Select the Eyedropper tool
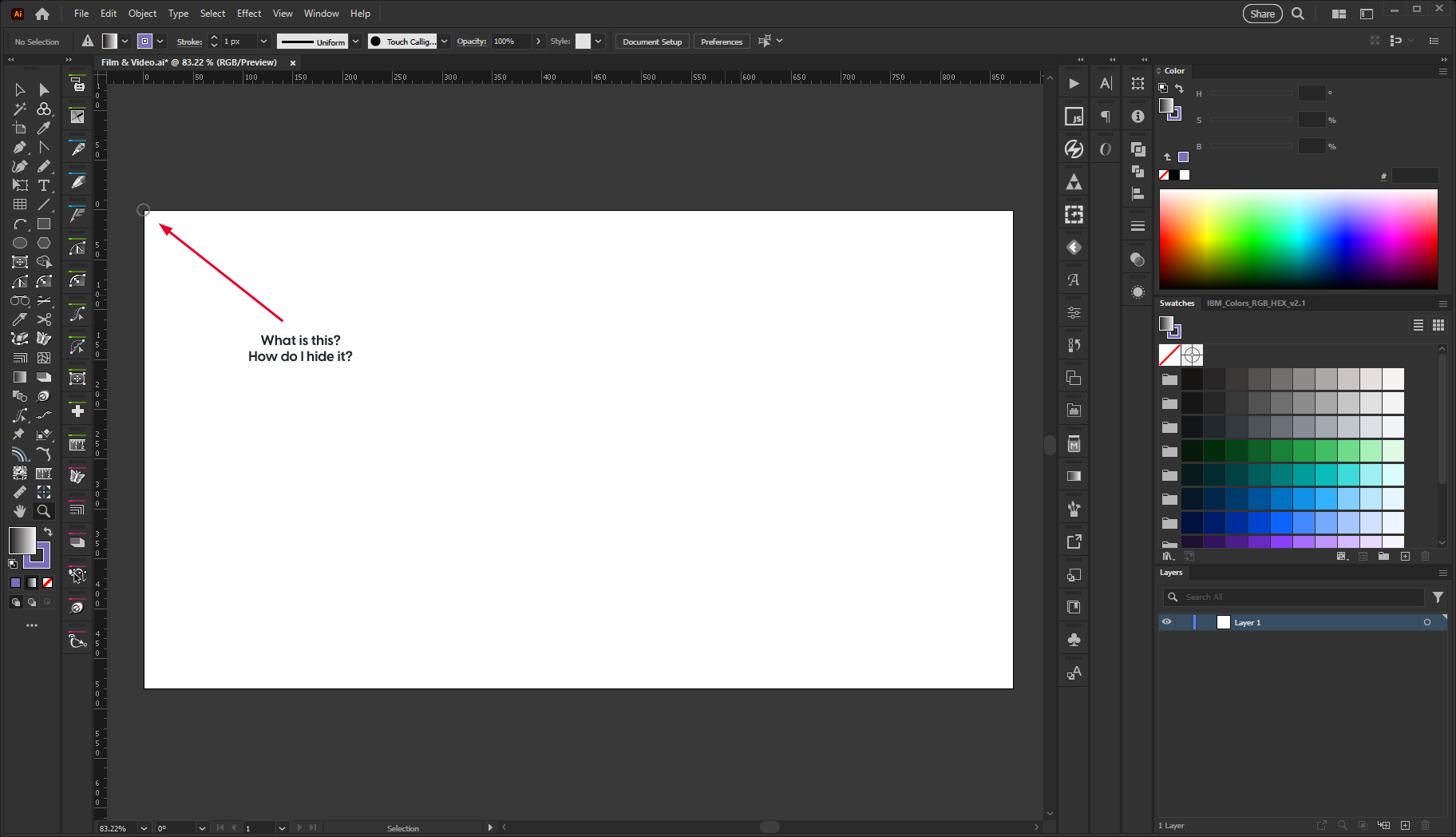Image resolution: width=1456 pixels, height=837 pixels. click(20, 319)
